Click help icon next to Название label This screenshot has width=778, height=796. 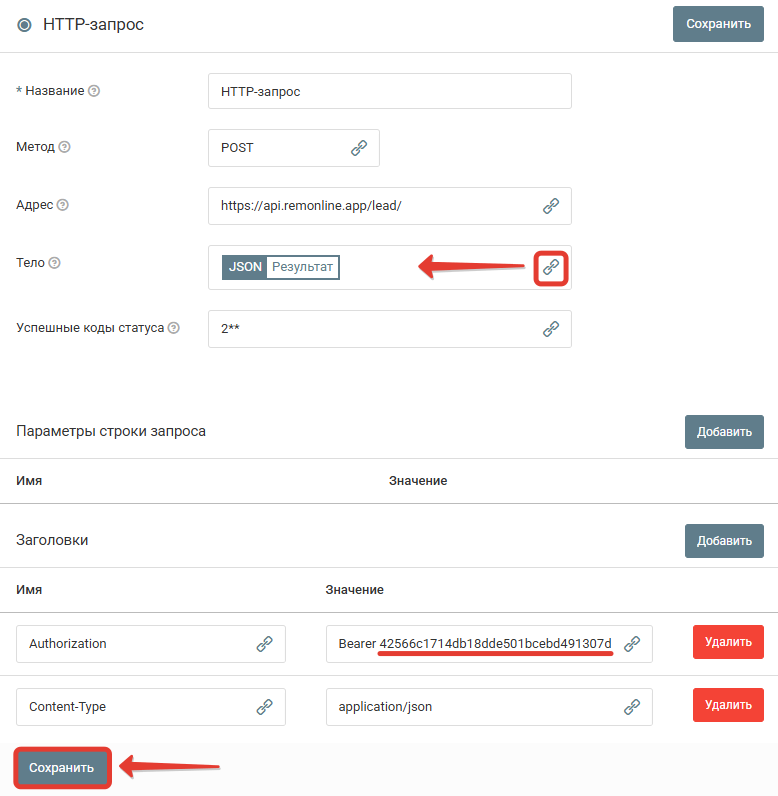[x=94, y=91]
